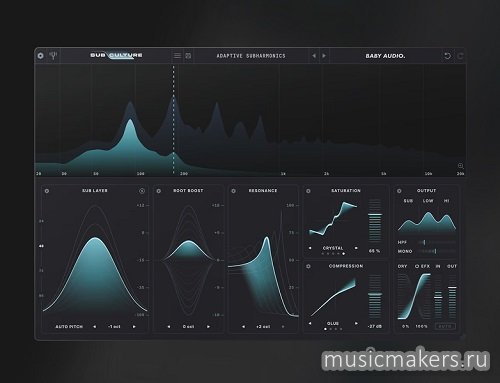This screenshot has width=500, height=383.
Task: Click the plugin resize corner handle
Action: 463,337
